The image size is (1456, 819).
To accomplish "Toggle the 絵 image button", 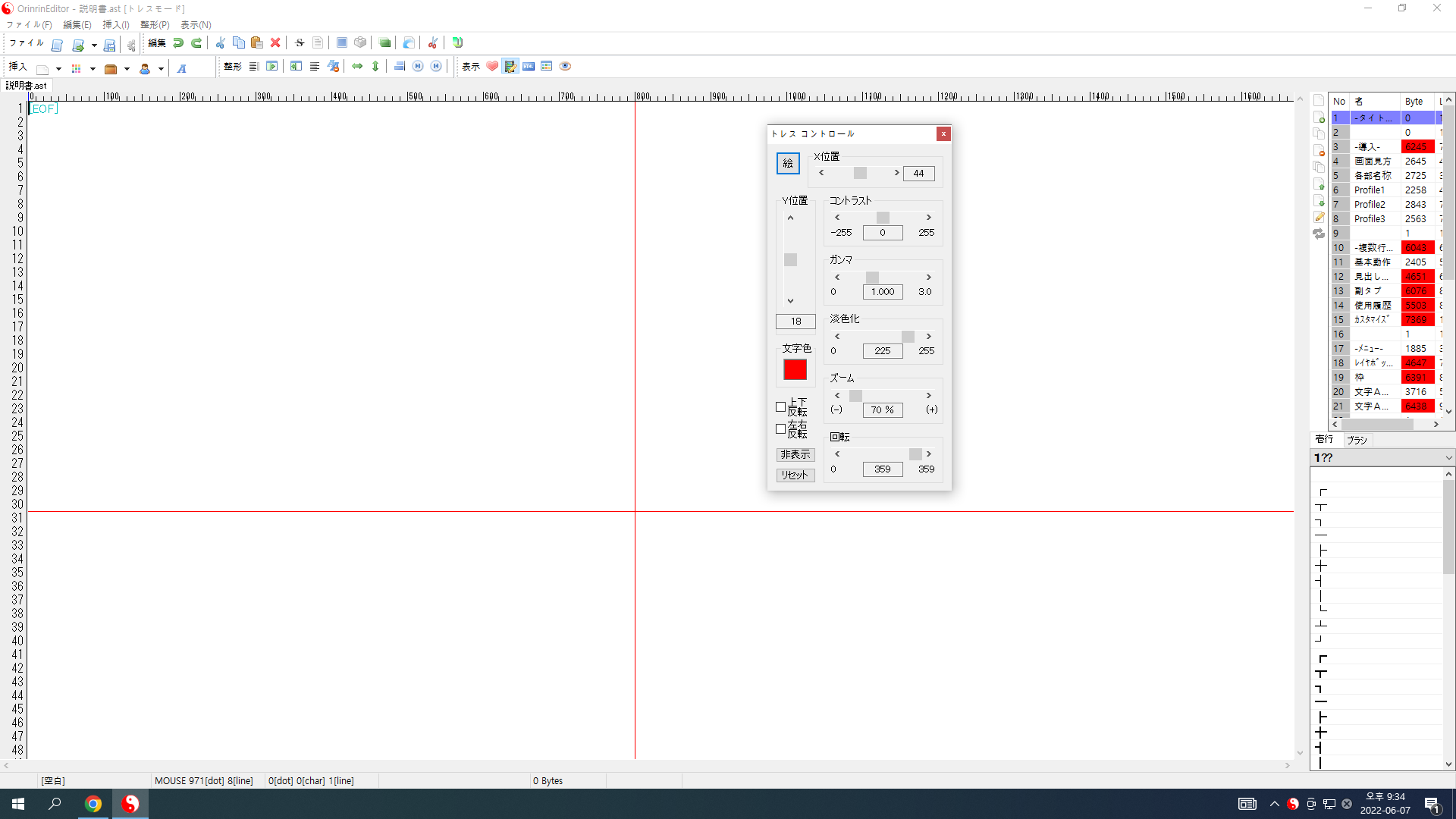I will click(x=788, y=163).
